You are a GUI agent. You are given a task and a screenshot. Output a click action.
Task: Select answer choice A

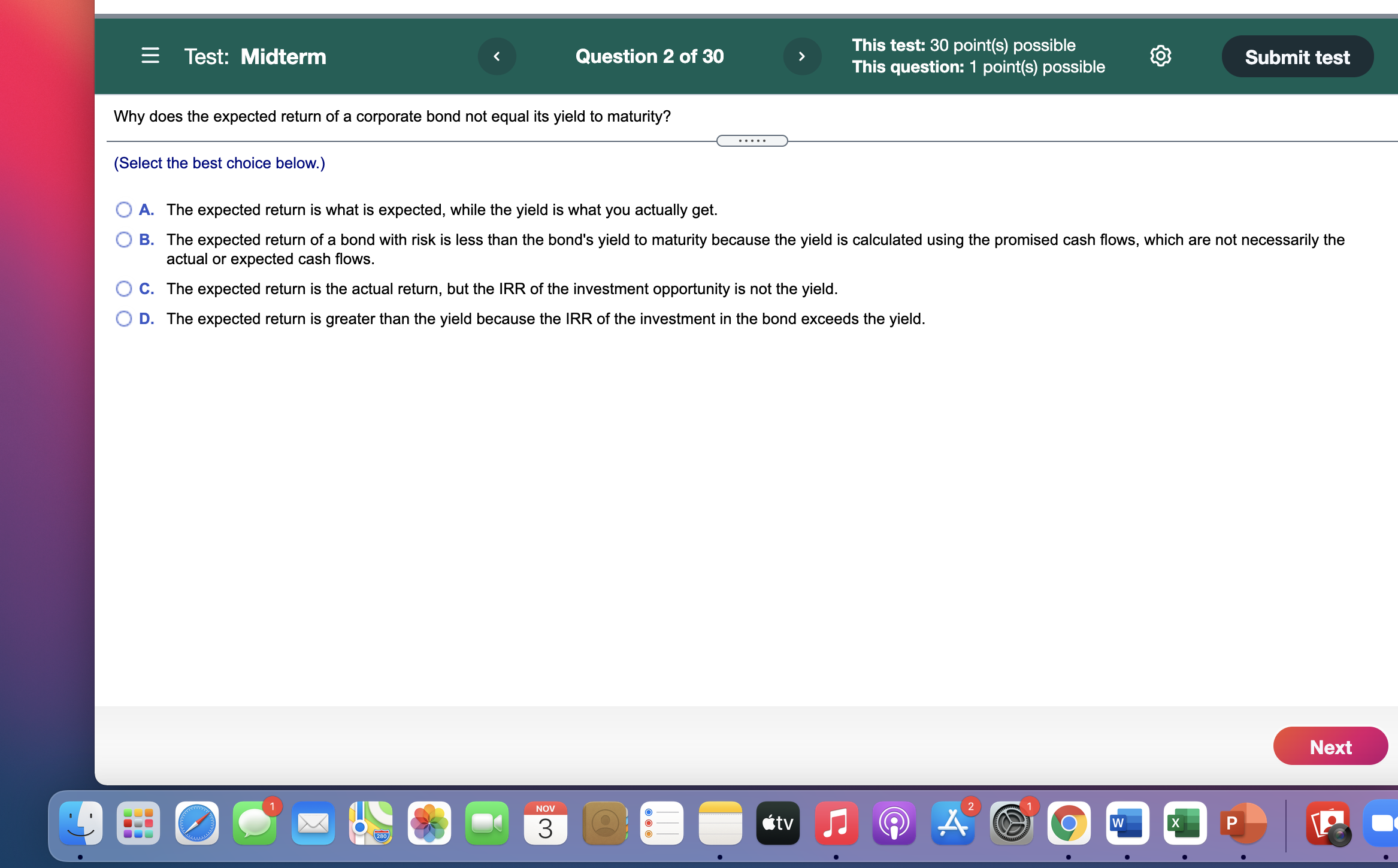pyautogui.click(x=124, y=210)
